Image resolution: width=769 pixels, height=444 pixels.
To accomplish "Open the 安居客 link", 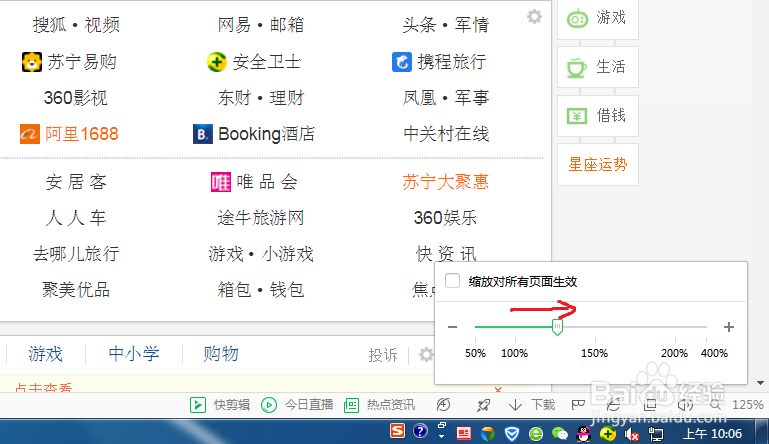I will [76, 182].
